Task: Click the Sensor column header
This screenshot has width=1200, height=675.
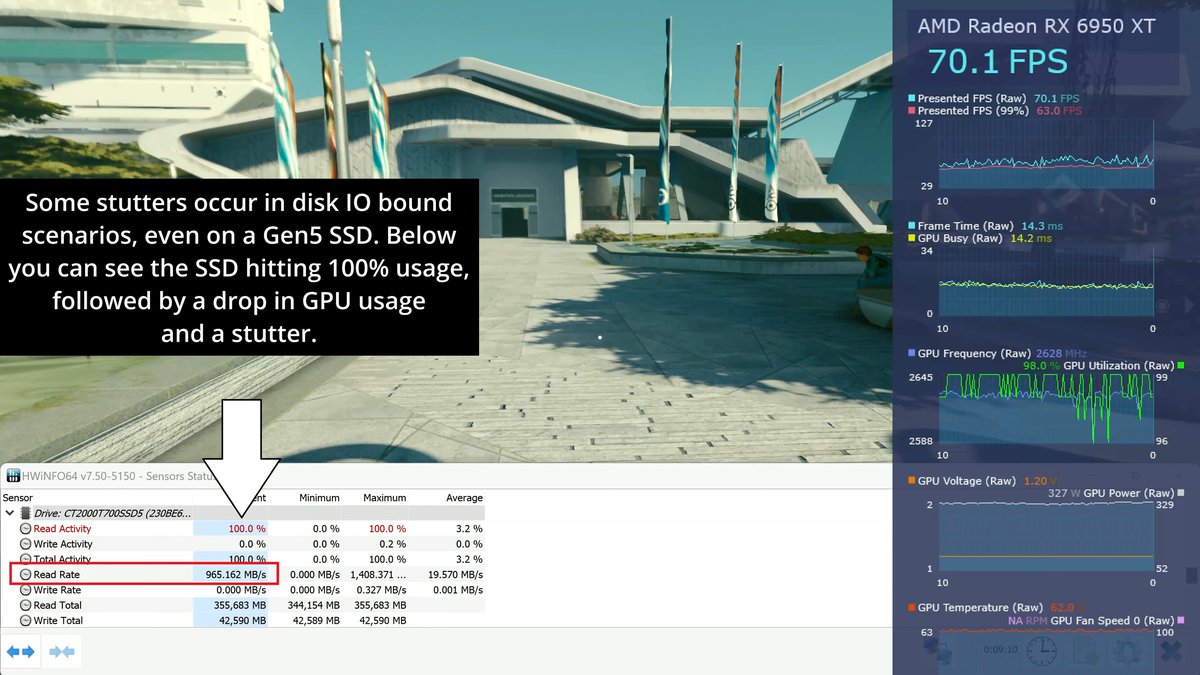Action: pyautogui.click(x=18, y=497)
